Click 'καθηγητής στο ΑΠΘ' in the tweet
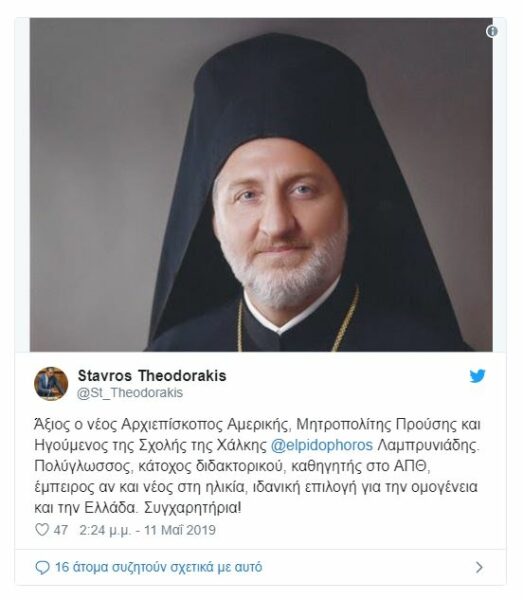This screenshot has width=523, height=600. [x=358, y=466]
